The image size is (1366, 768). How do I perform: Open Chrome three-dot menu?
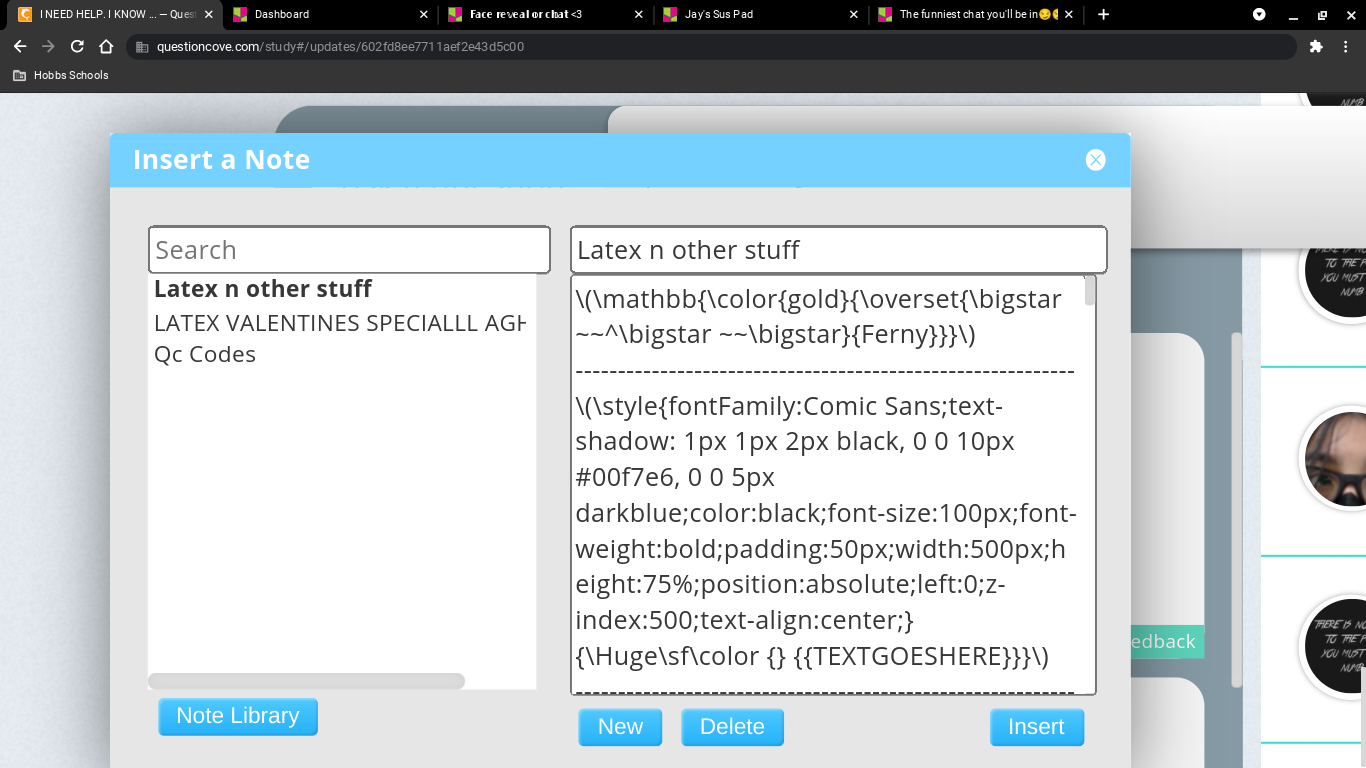pos(1346,46)
